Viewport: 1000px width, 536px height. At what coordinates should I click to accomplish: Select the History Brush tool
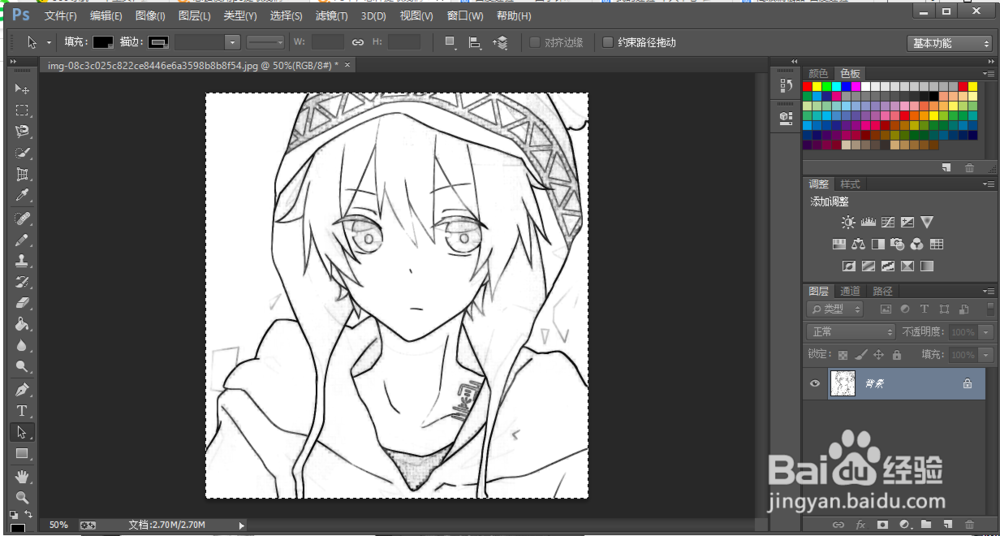pos(22,282)
